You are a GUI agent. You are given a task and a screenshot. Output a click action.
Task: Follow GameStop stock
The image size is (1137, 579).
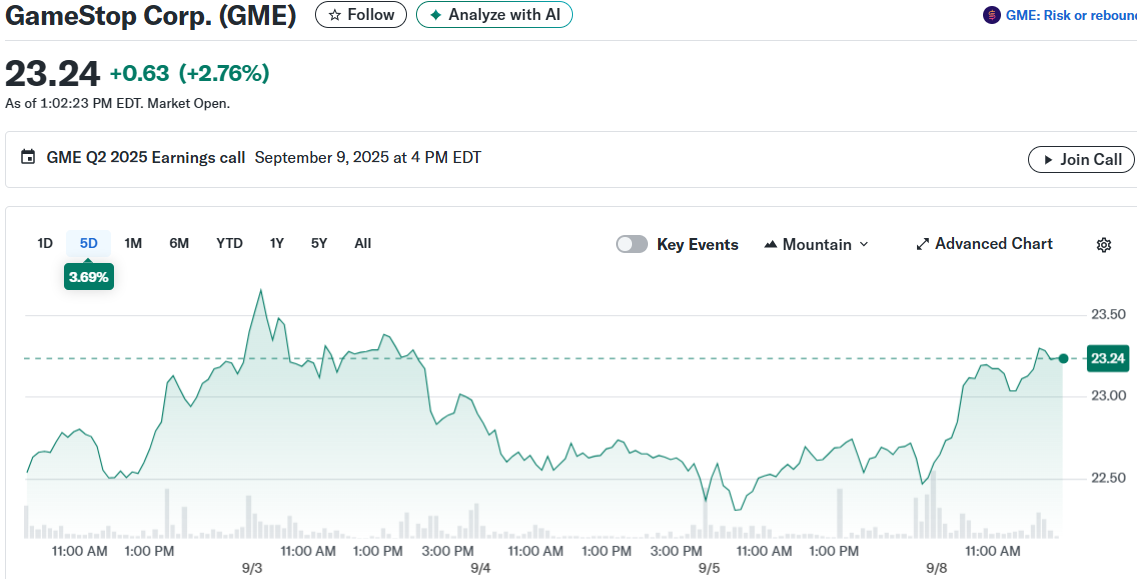click(361, 15)
